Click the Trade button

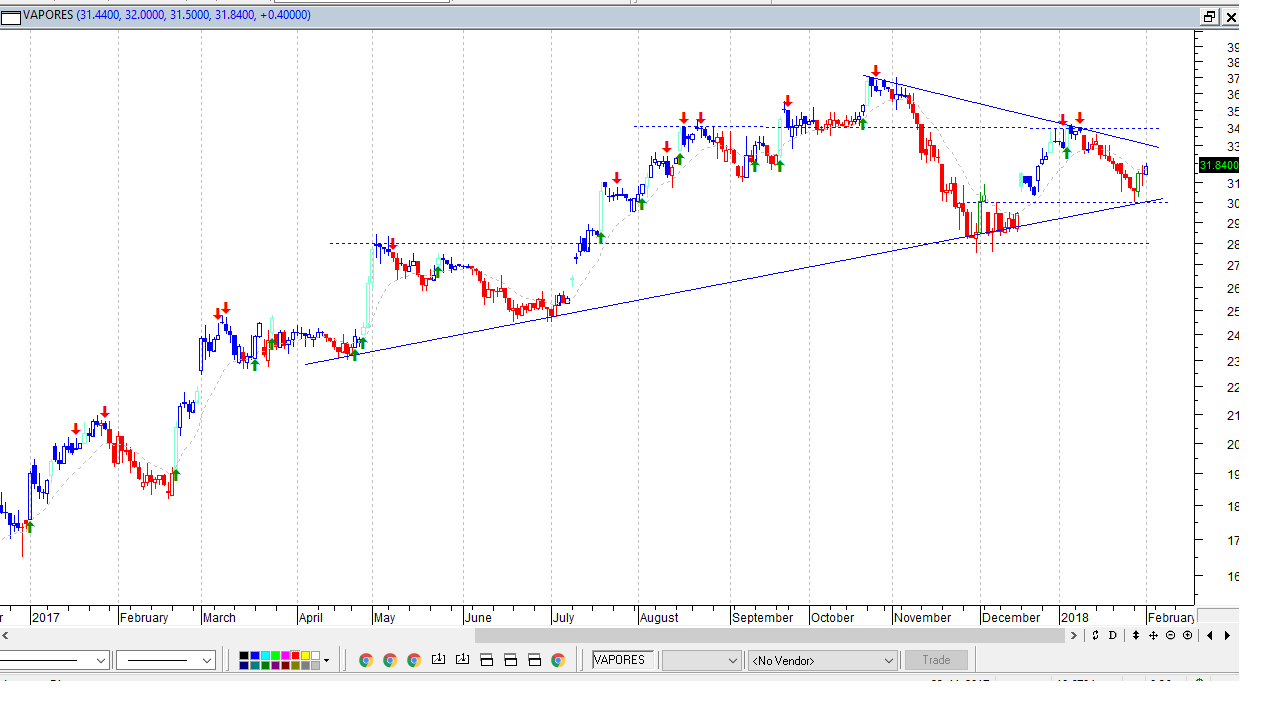pyautogui.click(x=936, y=660)
